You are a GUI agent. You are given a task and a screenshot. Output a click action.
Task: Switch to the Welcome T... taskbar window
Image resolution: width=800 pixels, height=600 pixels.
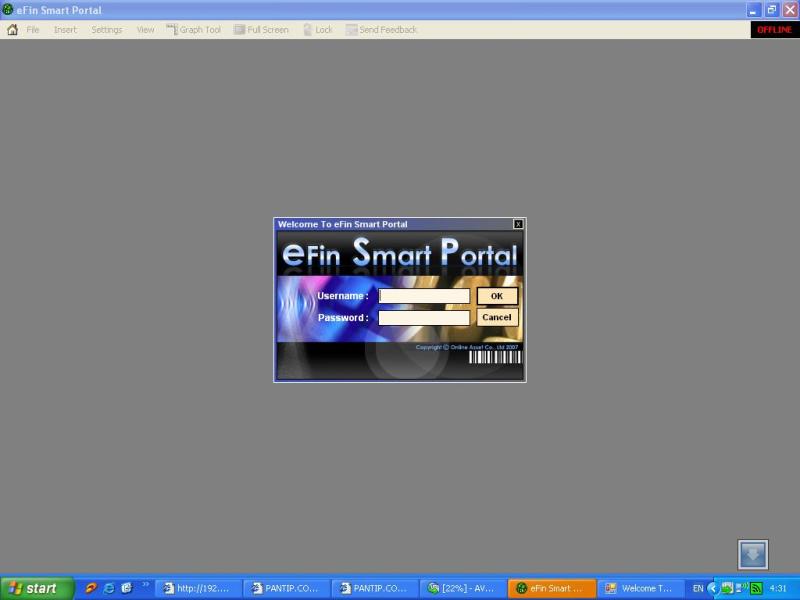tap(640, 588)
